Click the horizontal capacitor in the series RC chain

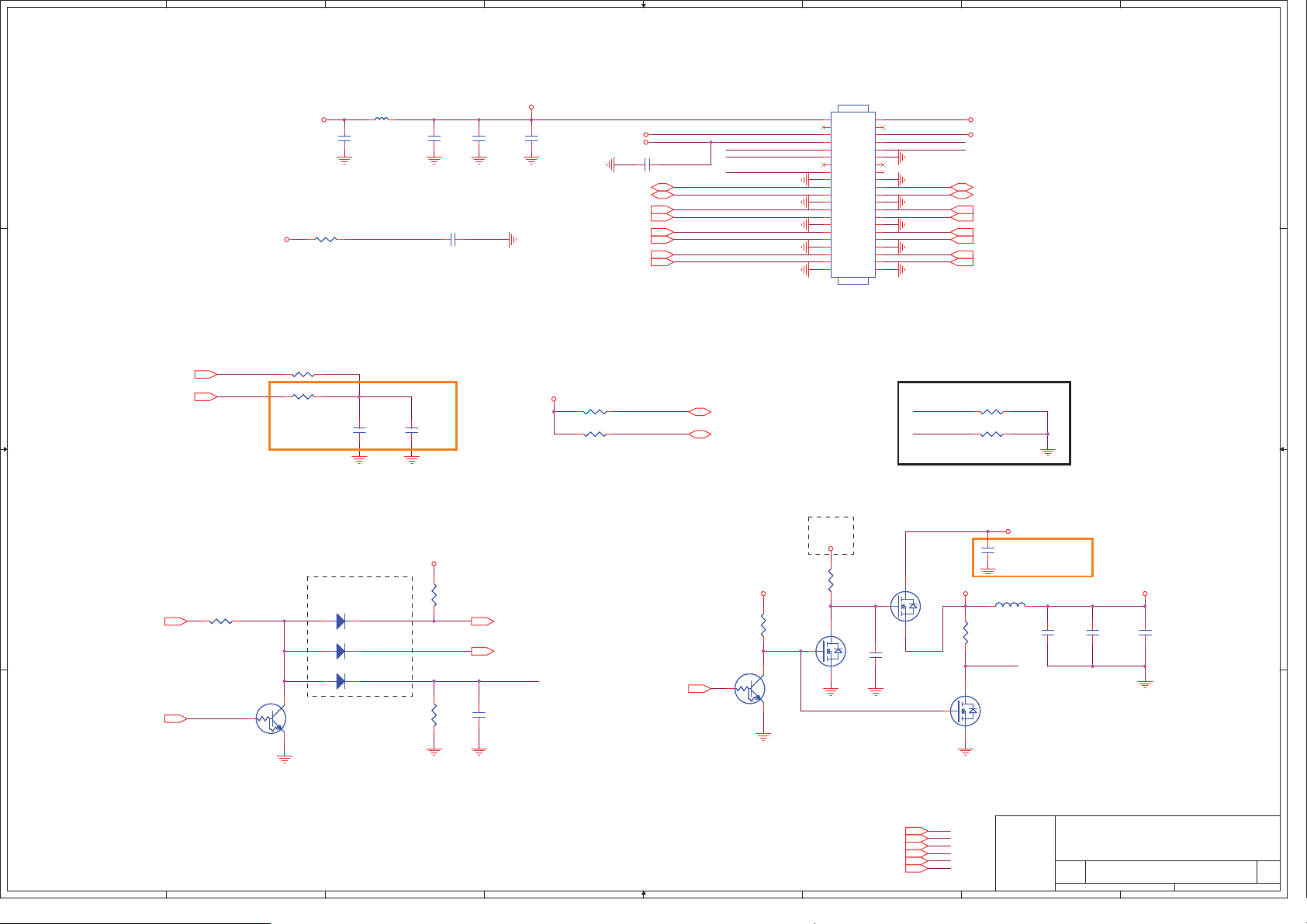pos(454,240)
